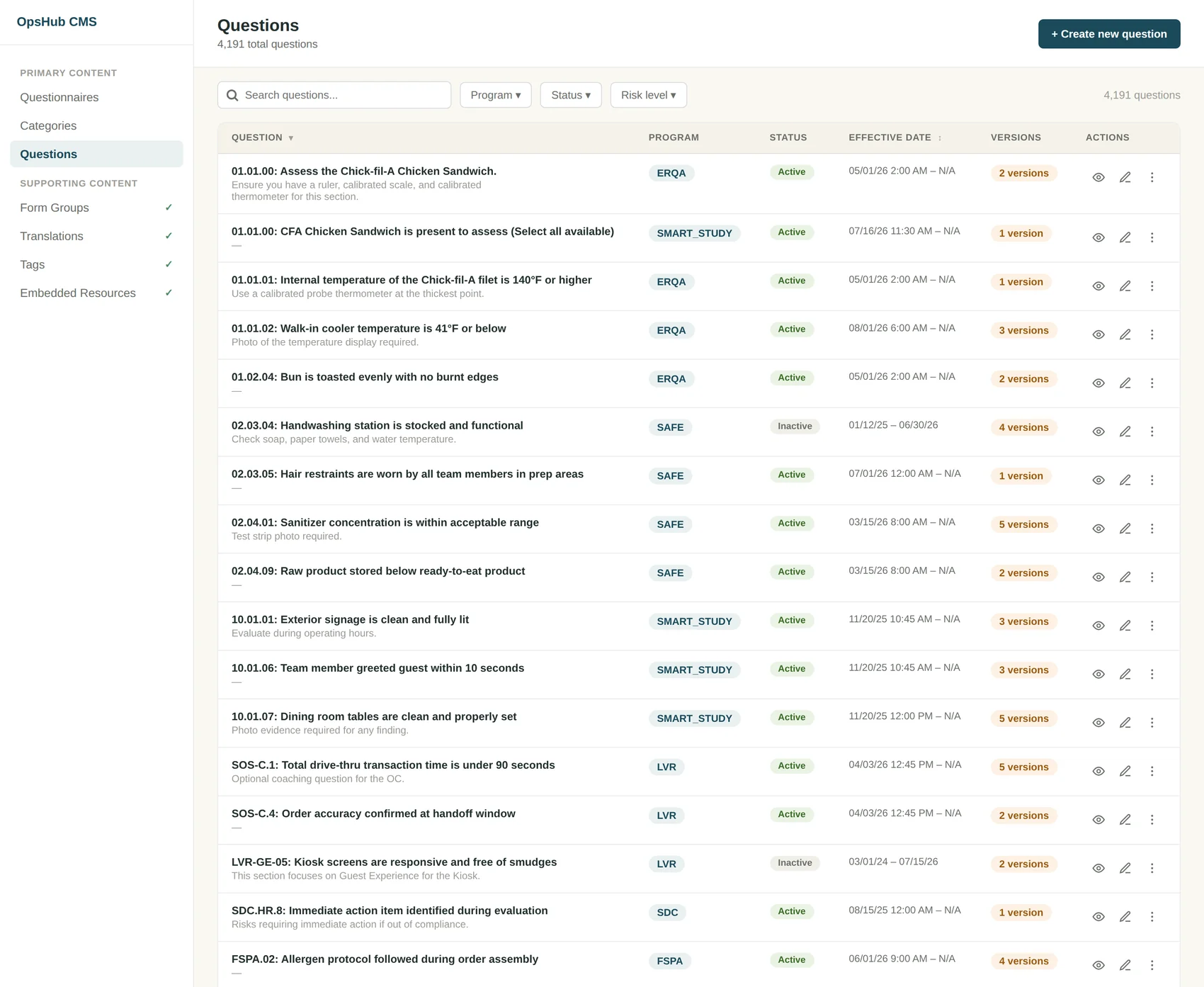This screenshot has height=987, width=1204.
Task: Preview the CFA Chicken Sandwich is present question
Action: click(1098, 237)
